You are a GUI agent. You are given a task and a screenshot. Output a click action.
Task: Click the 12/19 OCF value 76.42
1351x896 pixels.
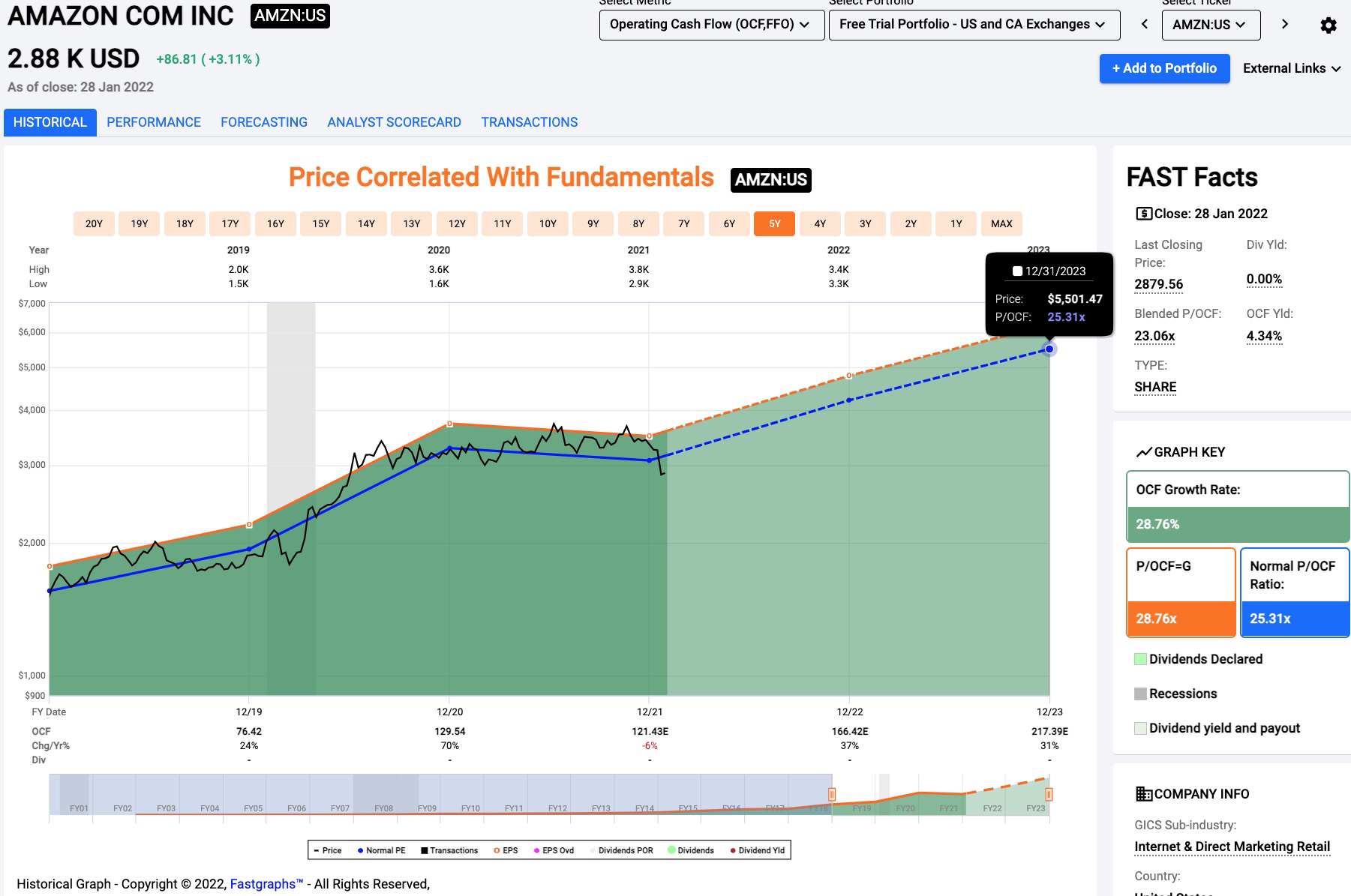249,731
